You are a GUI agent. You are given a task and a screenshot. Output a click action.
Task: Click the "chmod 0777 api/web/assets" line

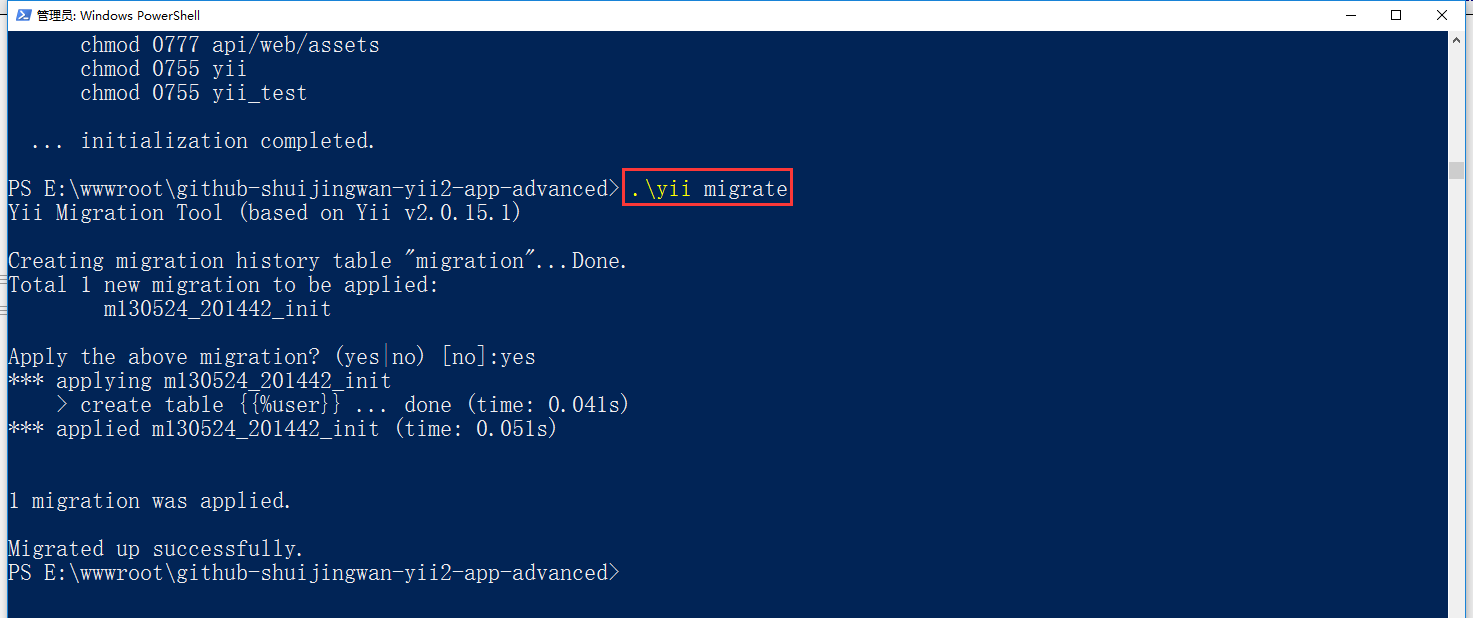coord(229,45)
